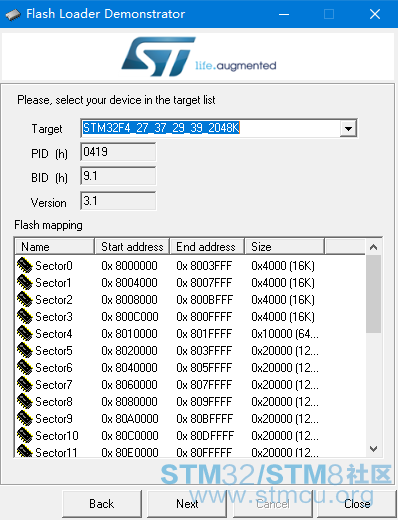This screenshot has height=520, width=398.
Task: Click end address 0x 800BFFF
Action: (205, 300)
